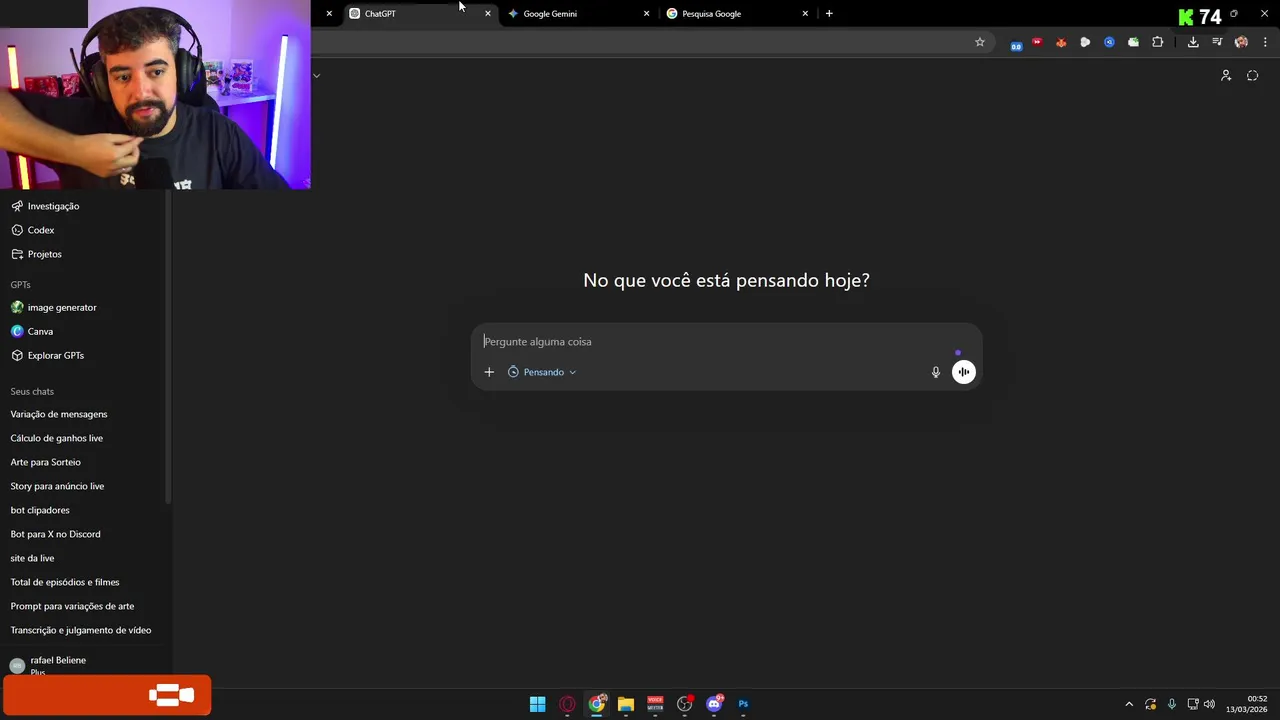
Task: Close the ChatGPT tab
Action: tap(488, 14)
